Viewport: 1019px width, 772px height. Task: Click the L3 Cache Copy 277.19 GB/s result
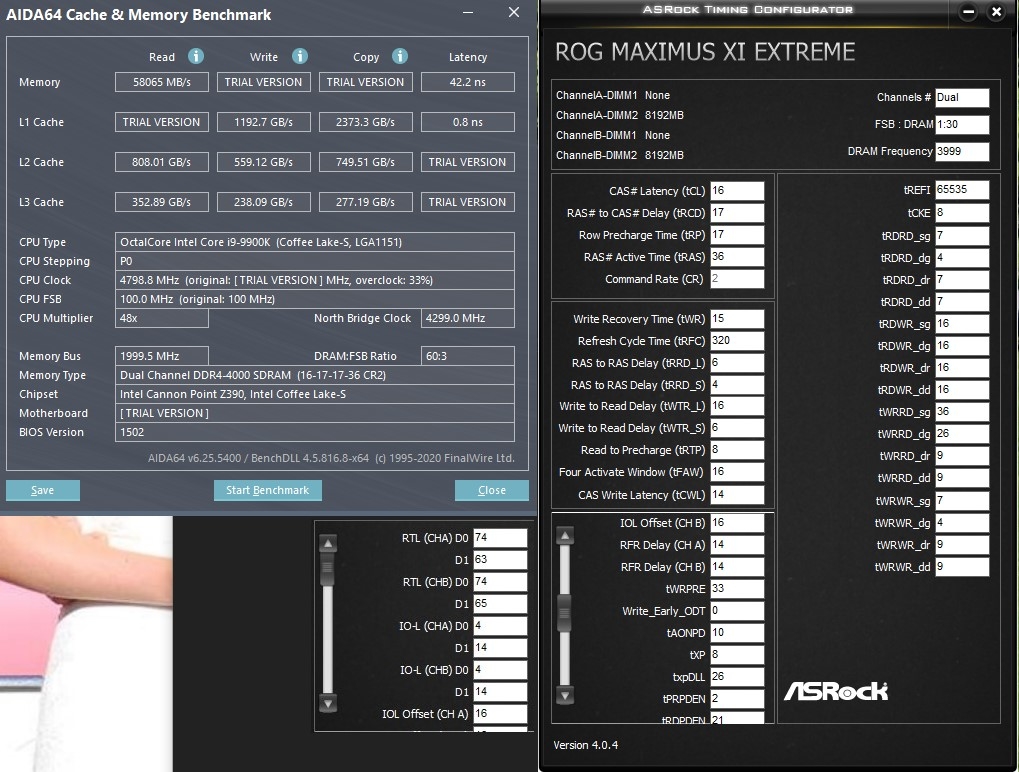coord(365,202)
